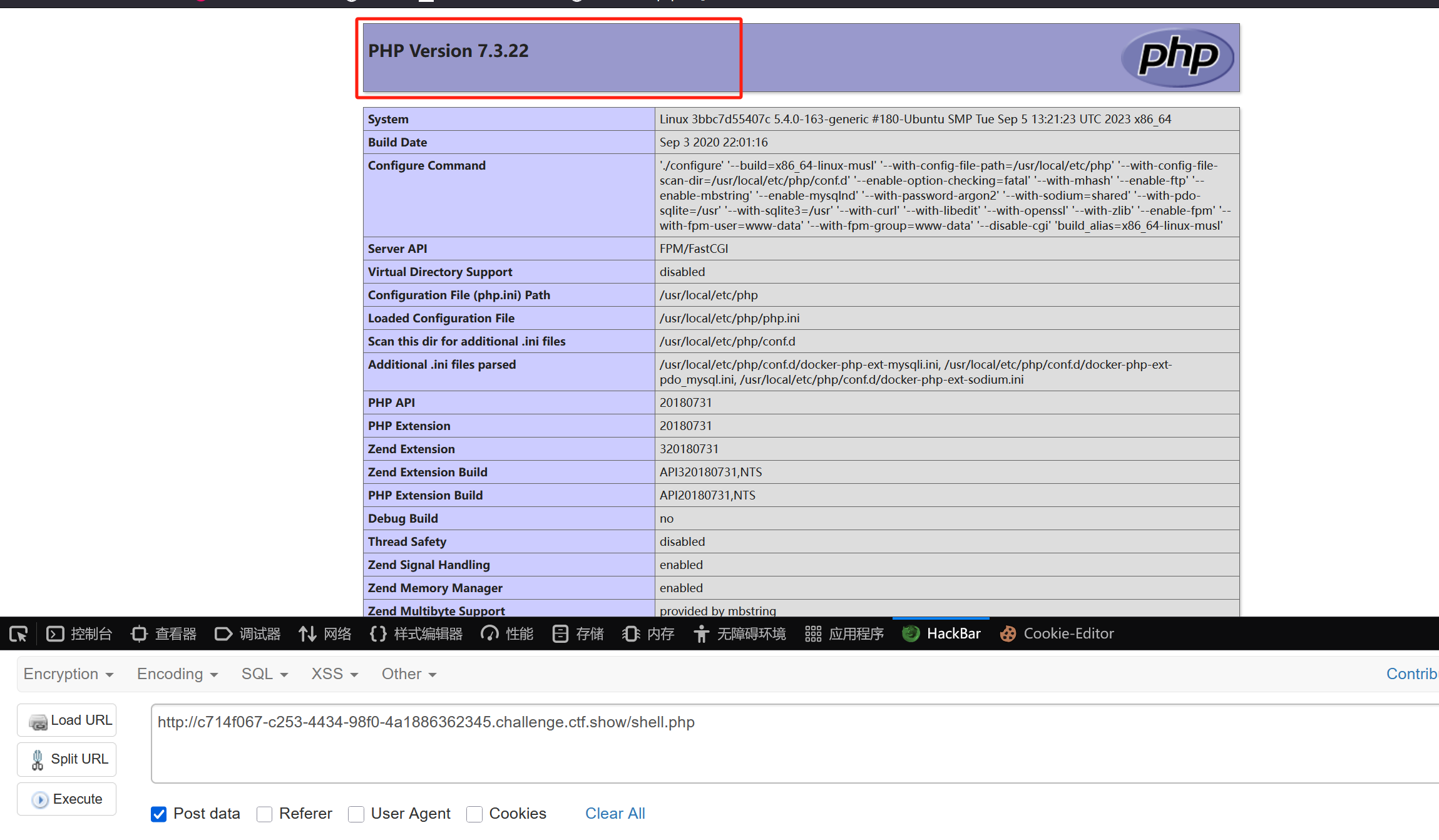Select the HackBar tab
The width and height of the screenshot is (1439, 840).
pos(941,634)
